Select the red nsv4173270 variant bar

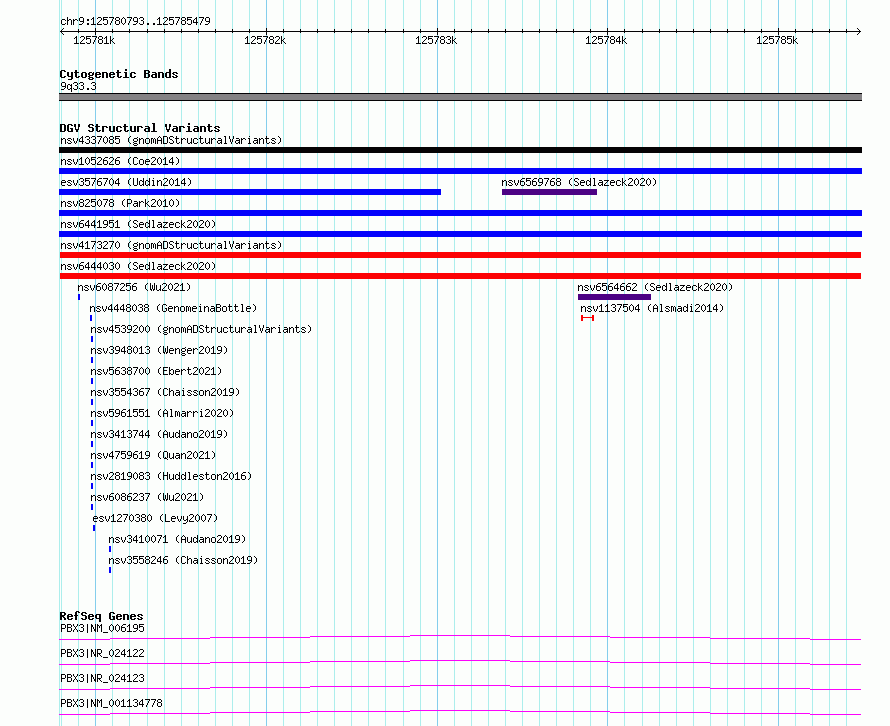[460, 255]
